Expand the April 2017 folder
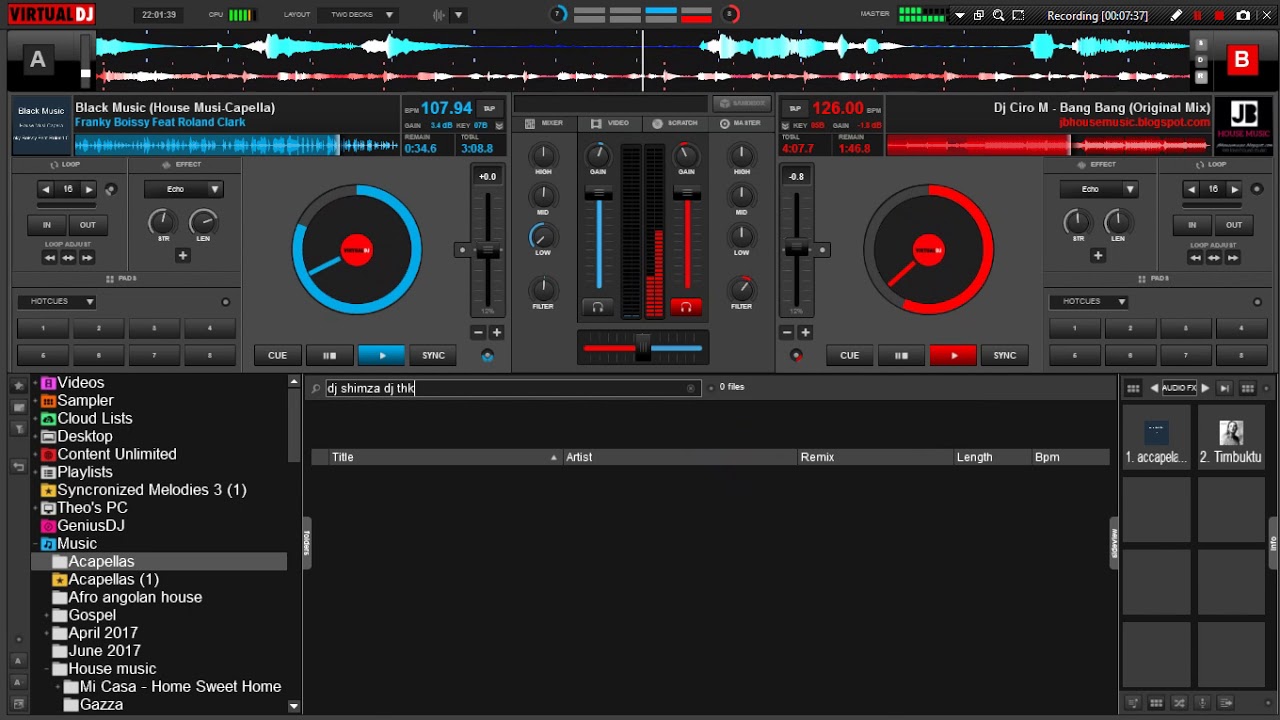The height and width of the screenshot is (720, 1280). 46,633
